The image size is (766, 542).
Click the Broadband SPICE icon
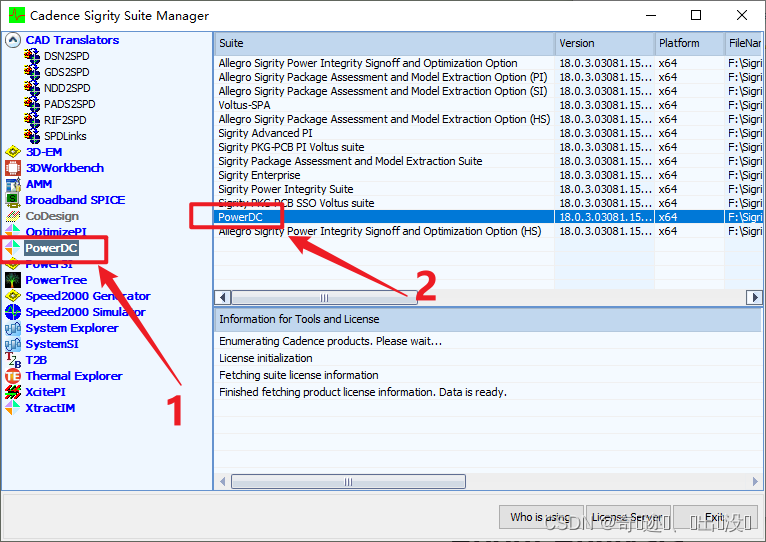coord(13,200)
